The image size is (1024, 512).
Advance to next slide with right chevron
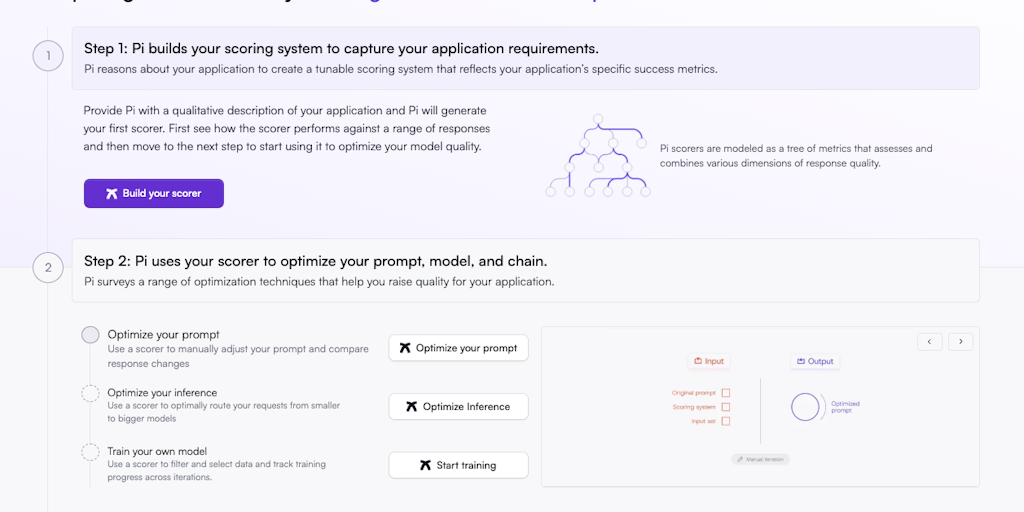click(x=961, y=341)
